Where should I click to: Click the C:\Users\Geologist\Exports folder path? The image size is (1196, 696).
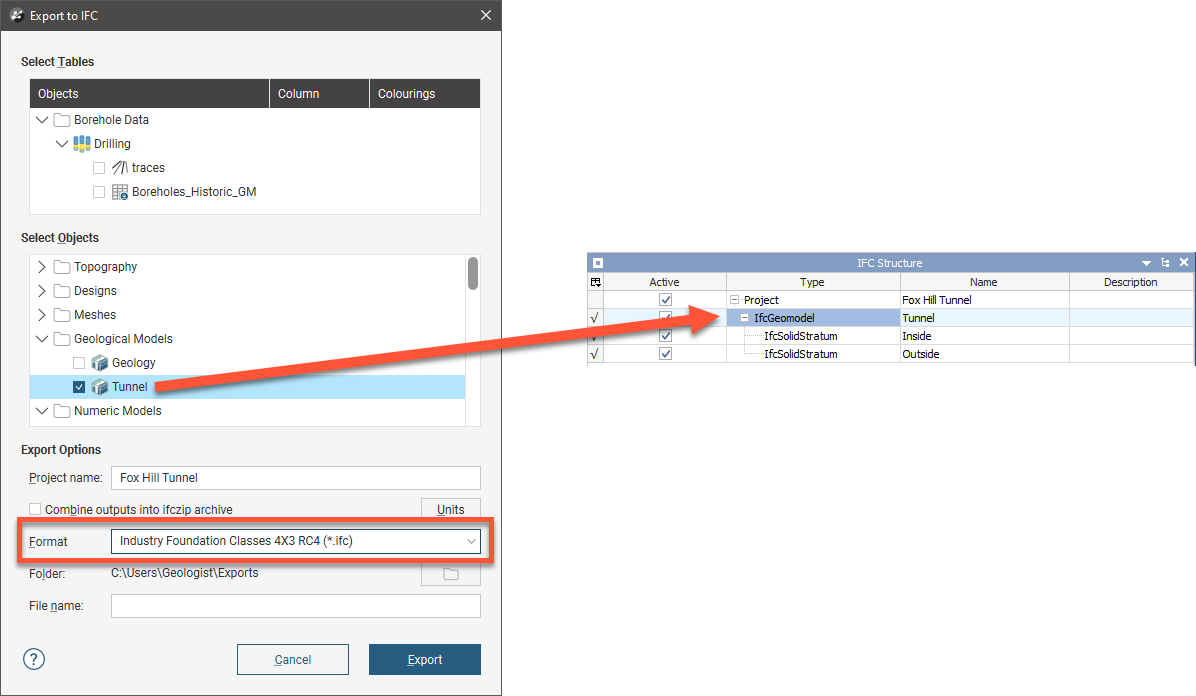click(185, 573)
